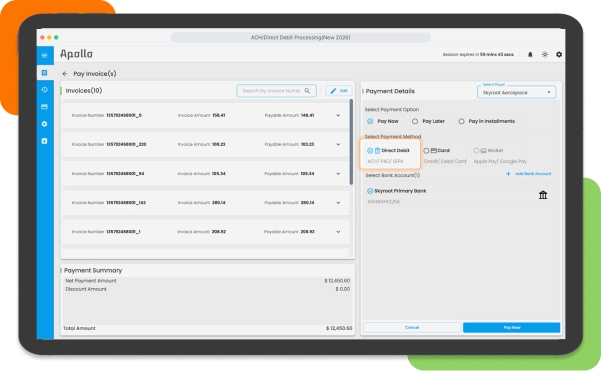Click the Search by Invoice Number field
601x371 pixels.
point(276,91)
